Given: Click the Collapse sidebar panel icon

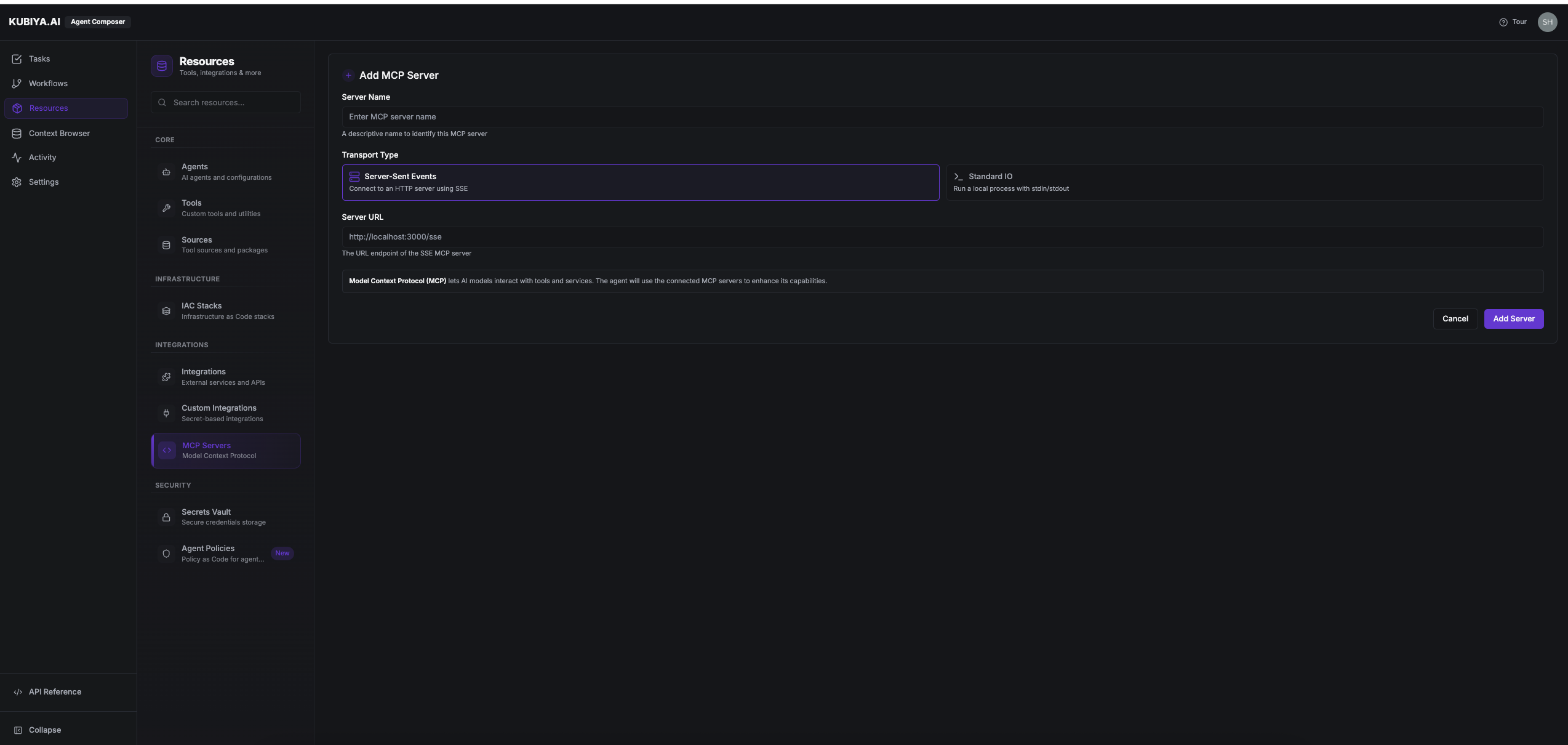Looking at the screenshot, I should pyautogui.click(x=18, y=730).
